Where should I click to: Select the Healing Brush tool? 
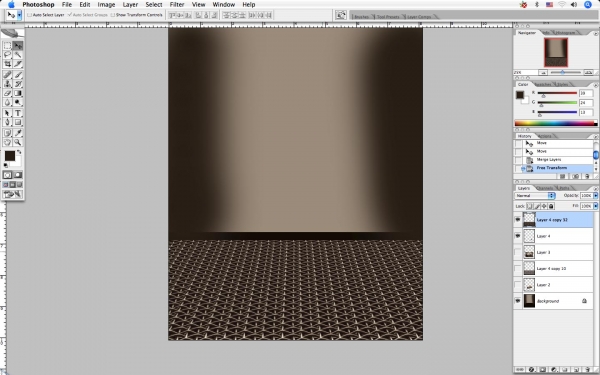[x=7, y=75]
